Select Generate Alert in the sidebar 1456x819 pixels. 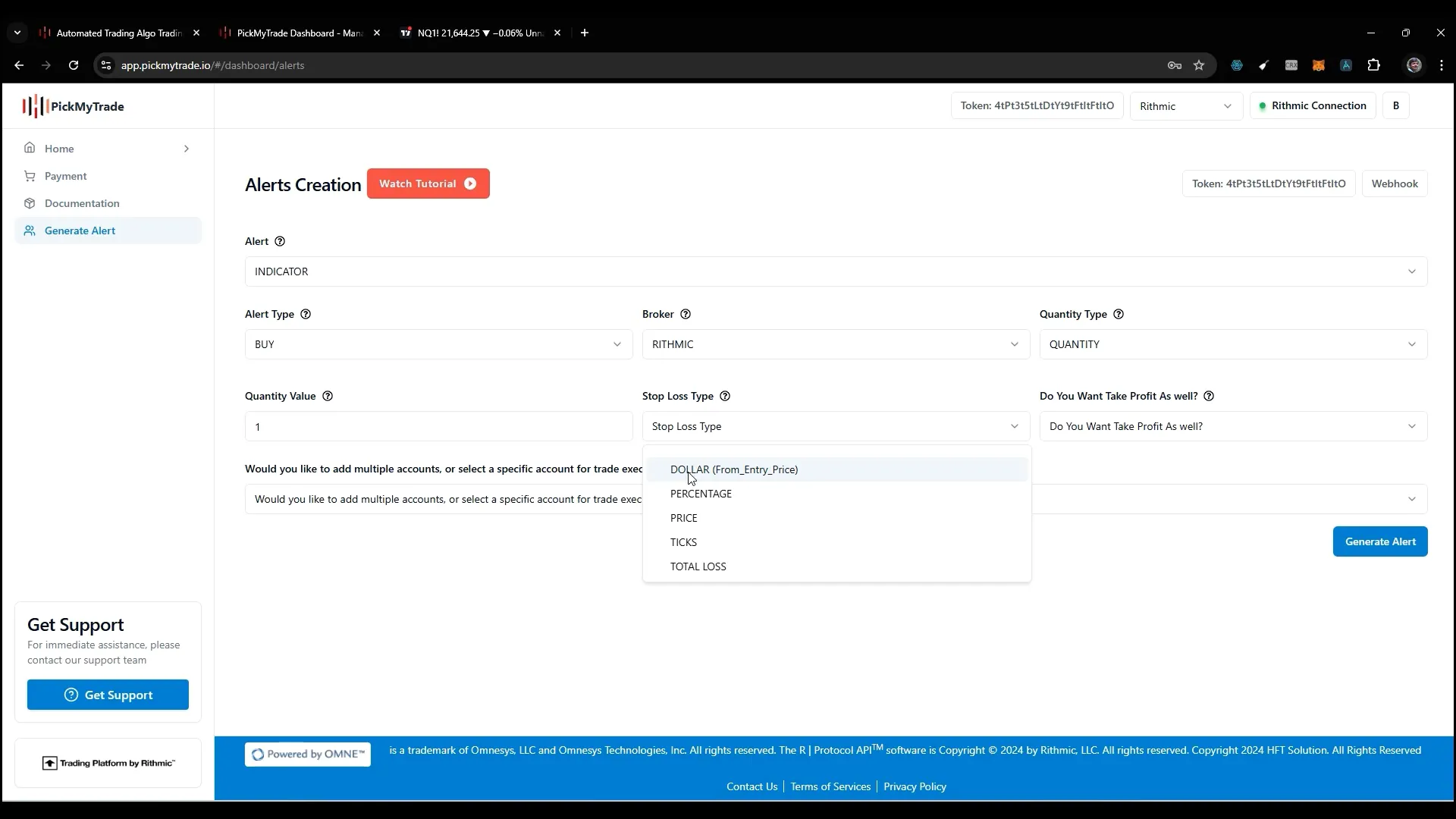[x=108, y=231]
